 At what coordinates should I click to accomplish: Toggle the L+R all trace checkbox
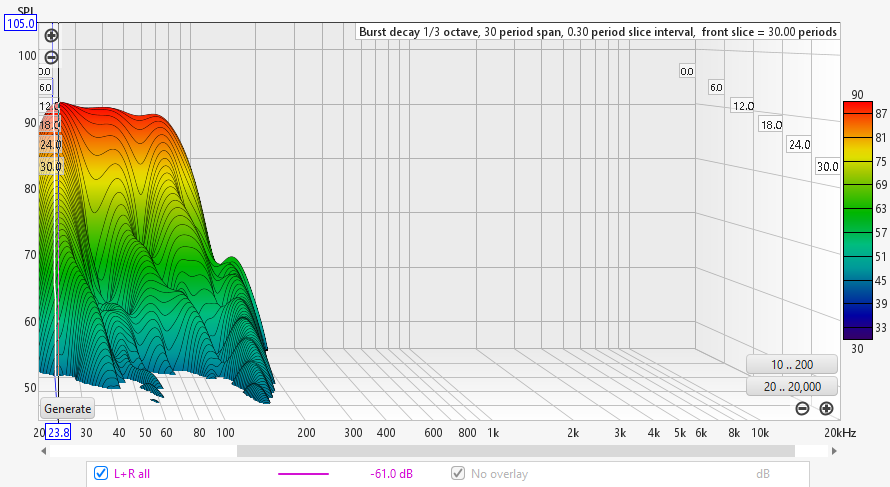100,473
